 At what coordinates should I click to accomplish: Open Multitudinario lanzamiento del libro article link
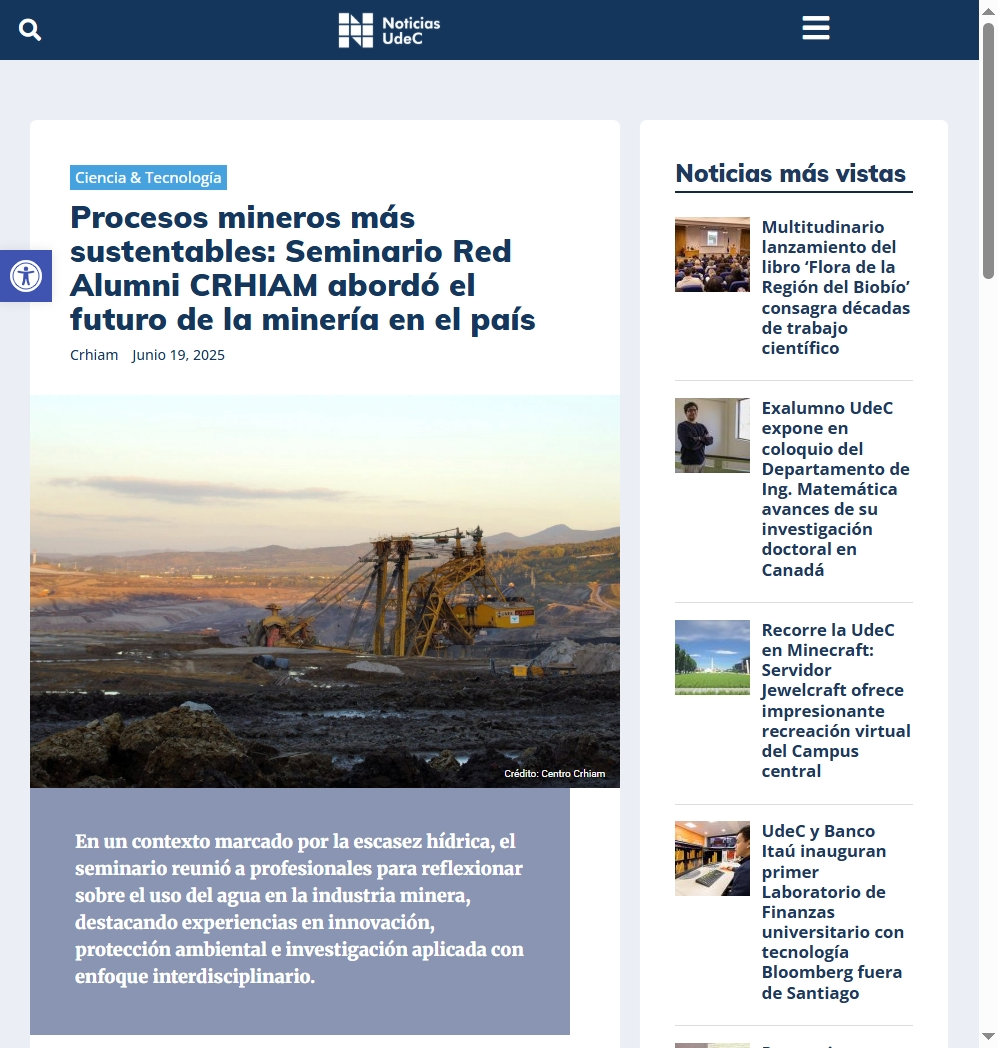[x=836, y=287]
